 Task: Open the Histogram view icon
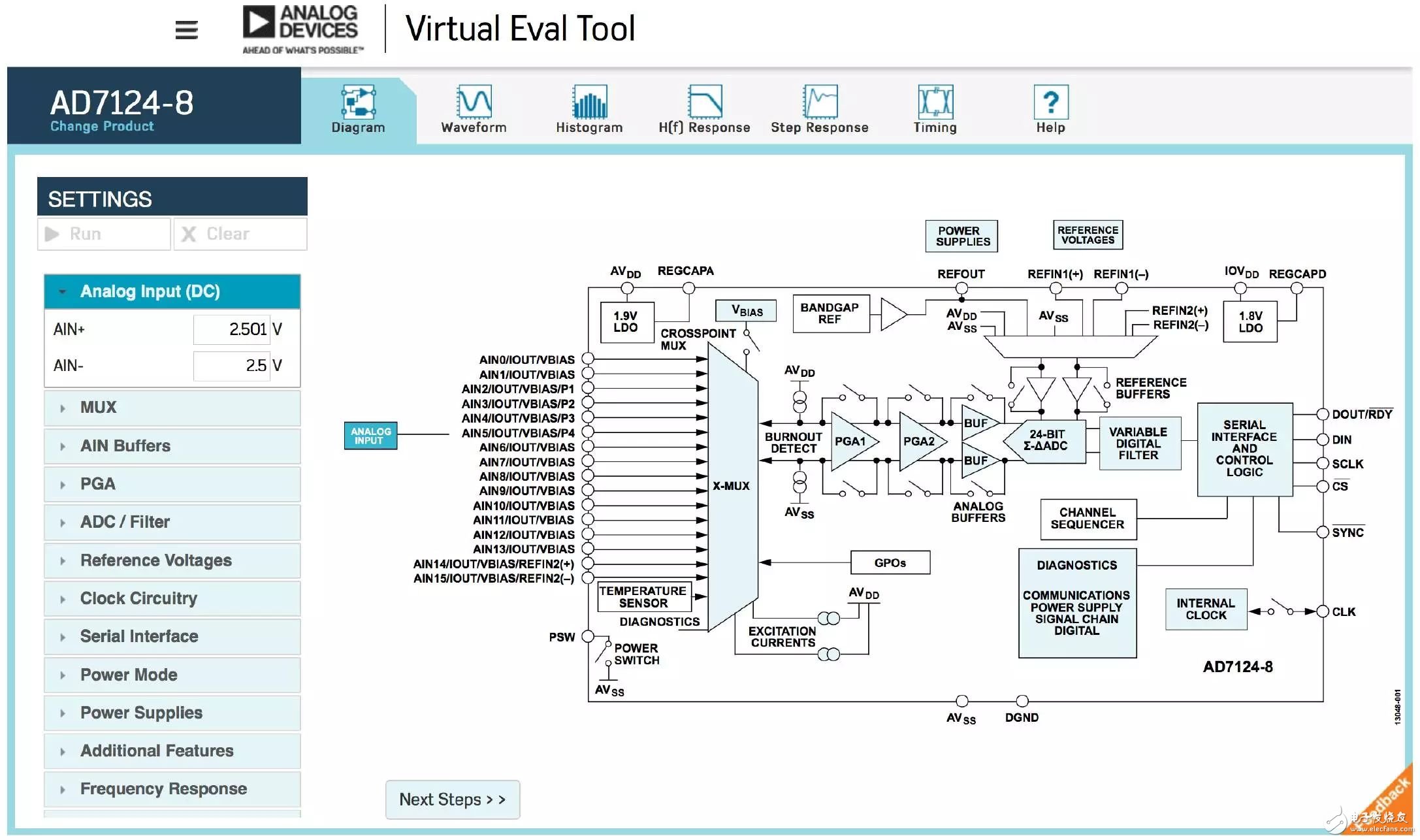[x=589, y=103]
